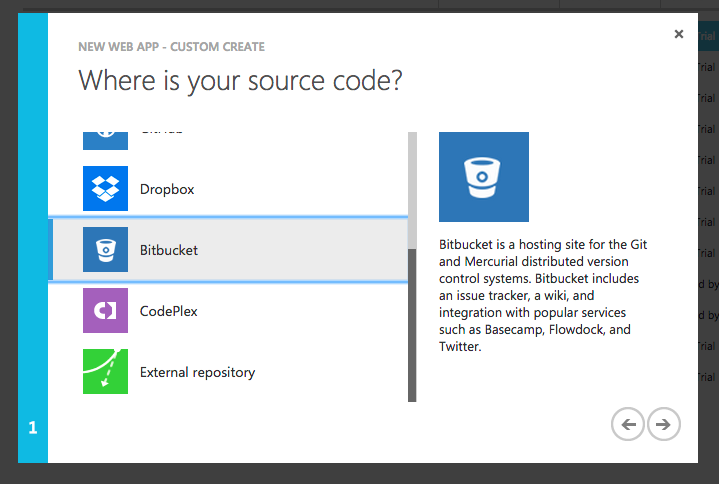Click the "Where is your source code?" heading
This screenshot has height=484, width=719.
(x=240, y=81)
